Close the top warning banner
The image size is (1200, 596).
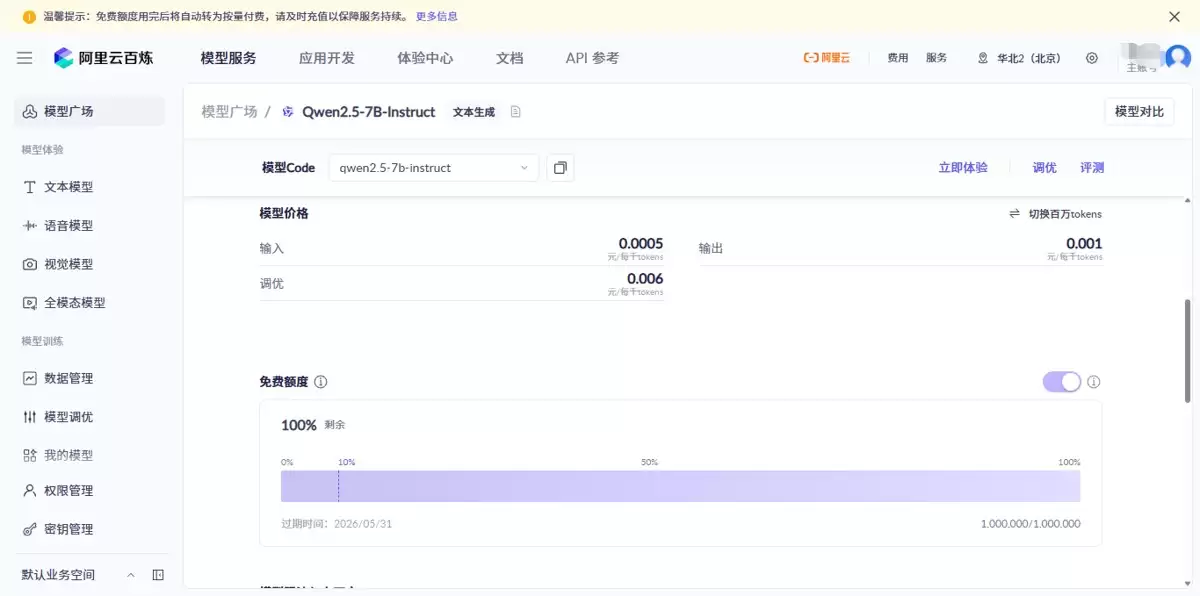coord(1175,16)
